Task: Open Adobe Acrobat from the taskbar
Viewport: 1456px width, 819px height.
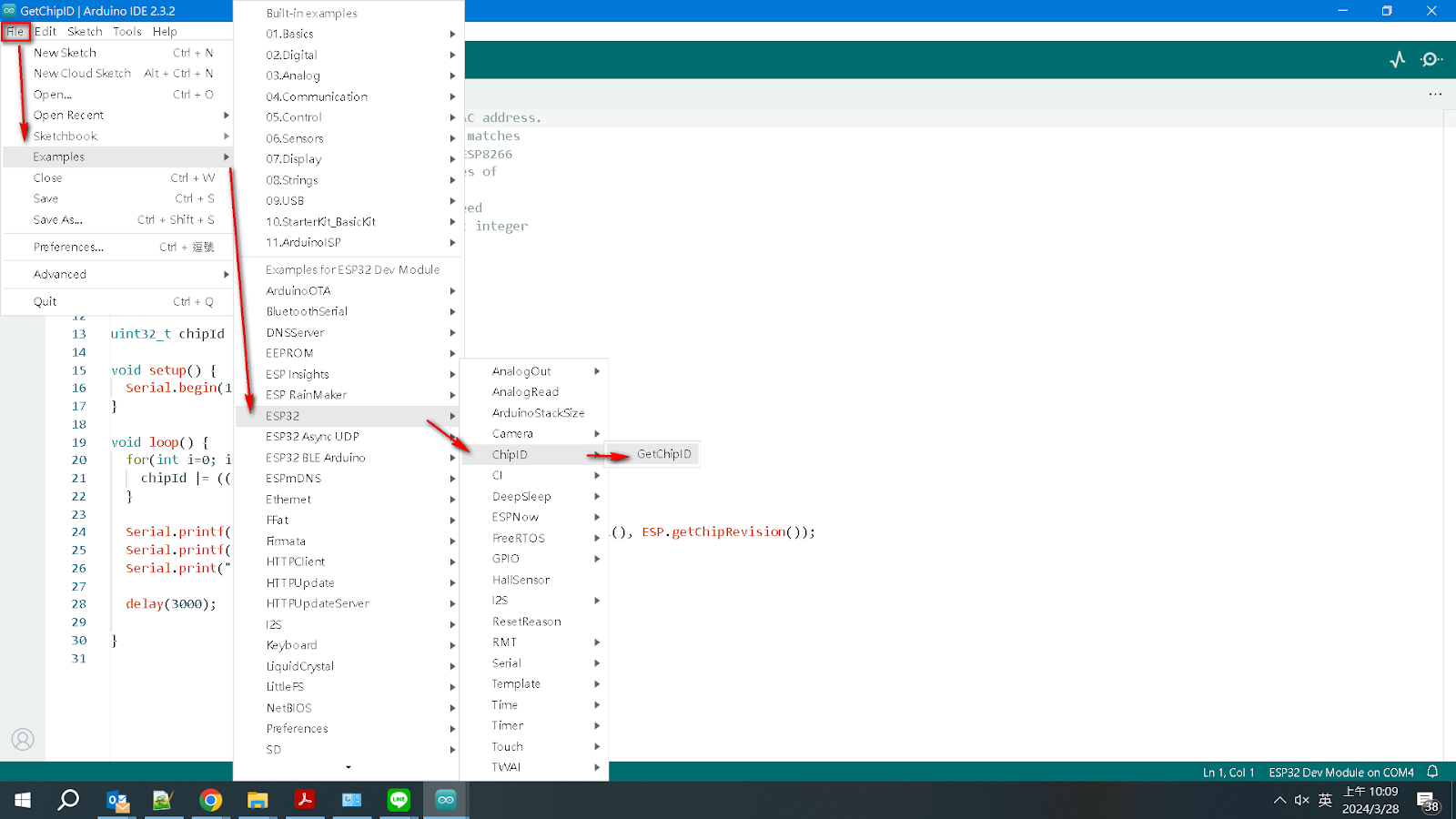Action: pos(305,800)
